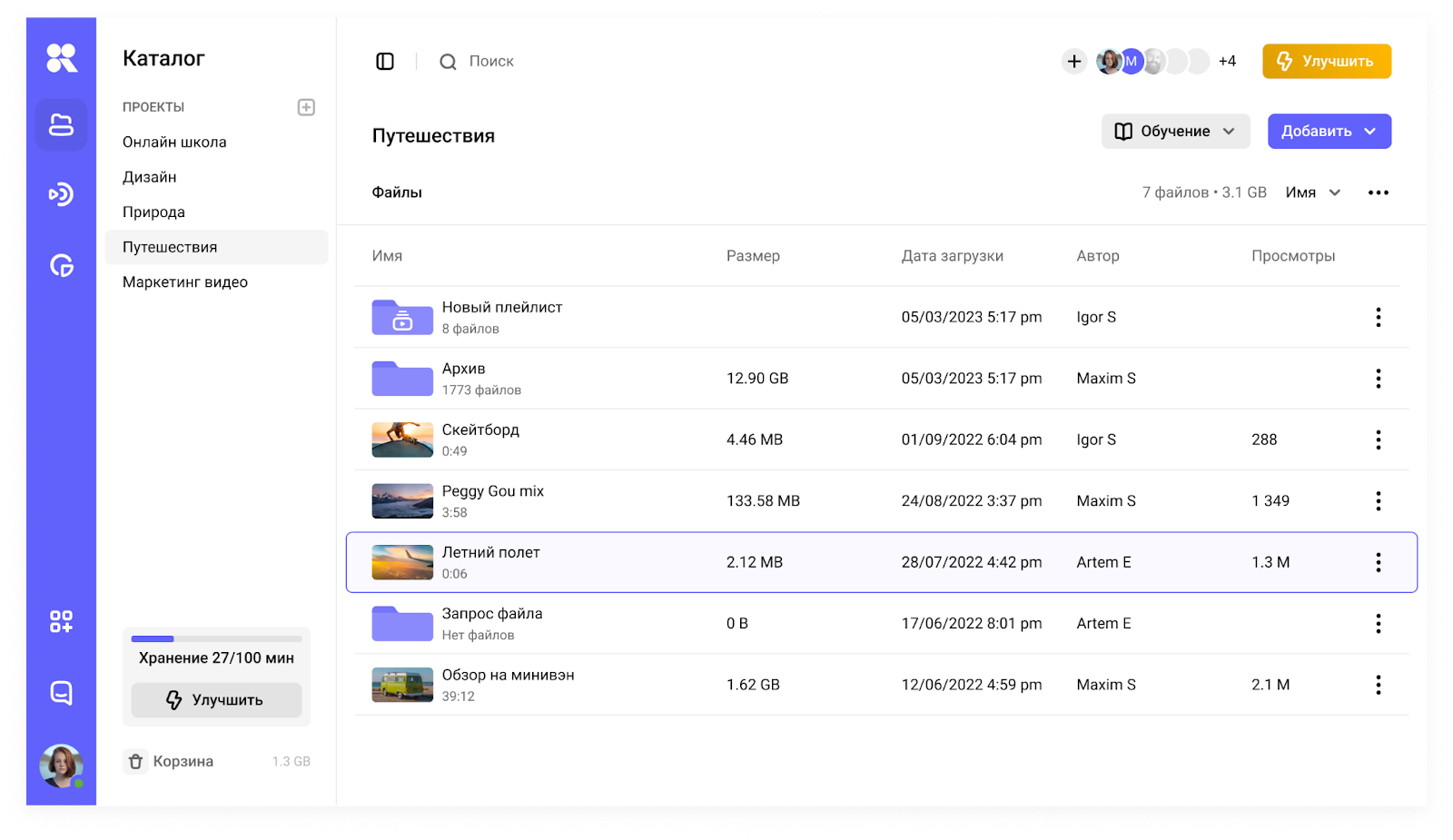This screenshot has width=1453, height=840.
Task: Open the Запрос файла folder icon
Action: (x=402, y=623)
